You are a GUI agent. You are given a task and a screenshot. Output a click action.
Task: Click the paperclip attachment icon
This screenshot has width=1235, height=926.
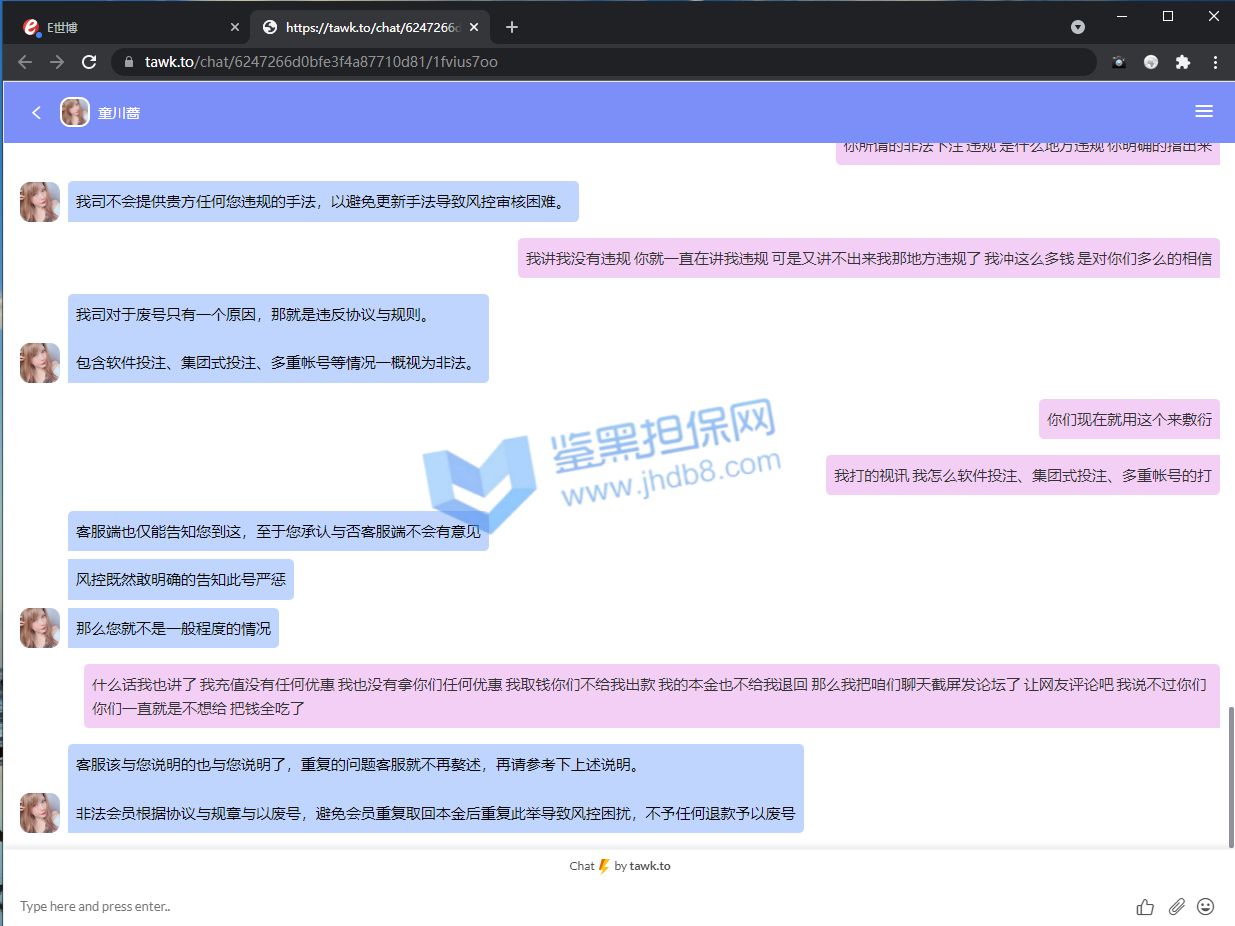[1176, 907]
